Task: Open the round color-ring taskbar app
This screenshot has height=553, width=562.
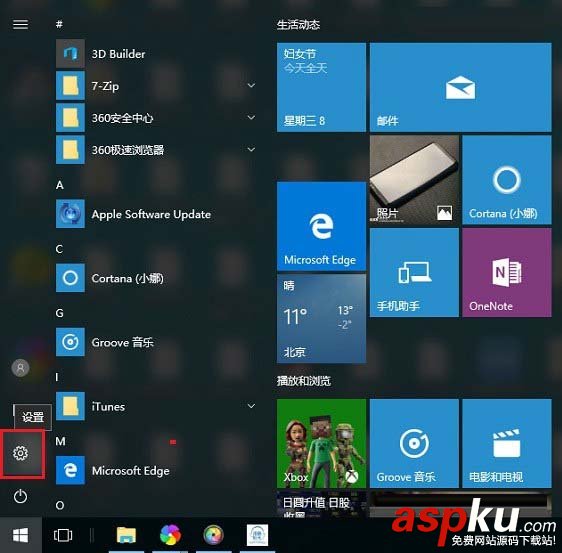Action: 213,535
